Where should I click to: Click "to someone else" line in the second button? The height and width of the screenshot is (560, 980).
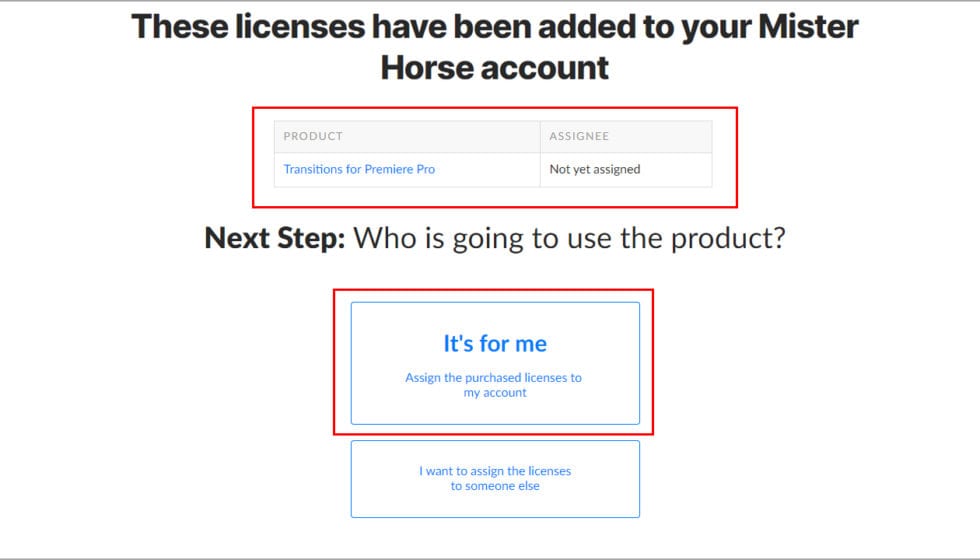495,486
